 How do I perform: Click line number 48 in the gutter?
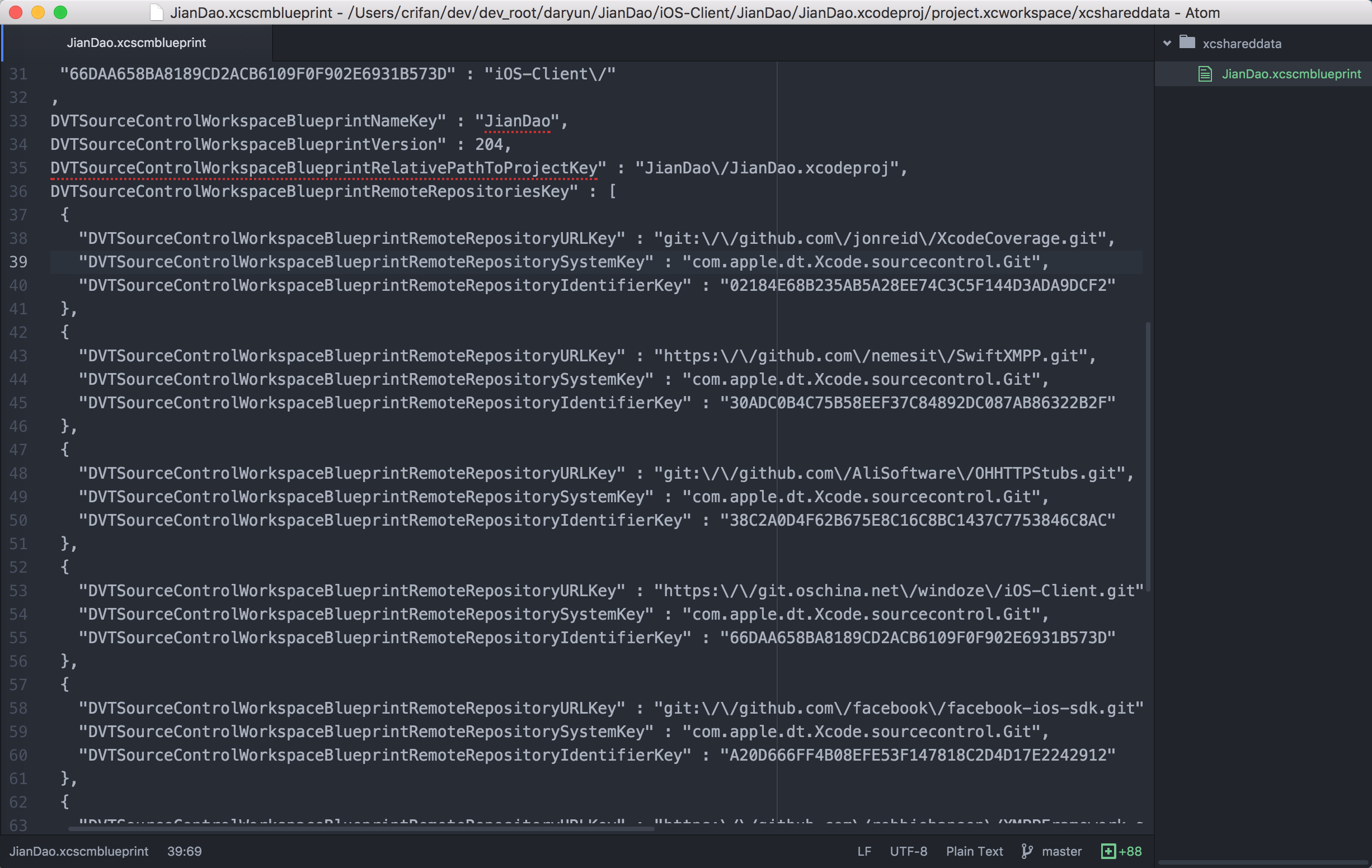[x=18, y=473]
